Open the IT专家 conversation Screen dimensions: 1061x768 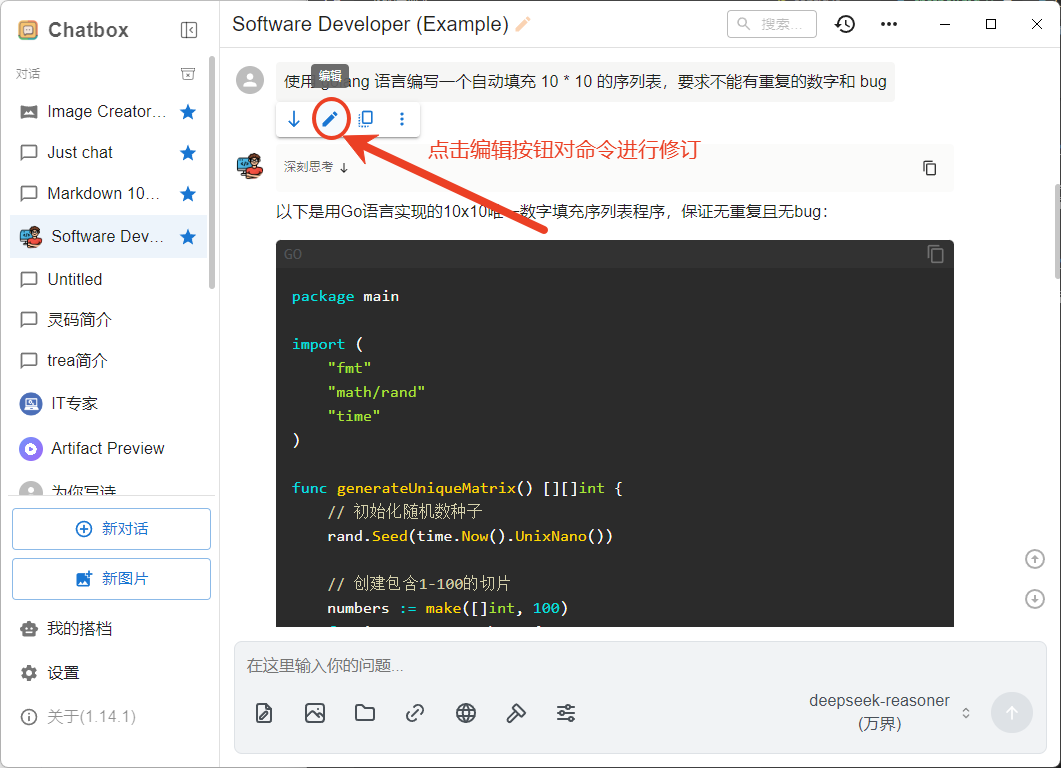coord(75,404)
